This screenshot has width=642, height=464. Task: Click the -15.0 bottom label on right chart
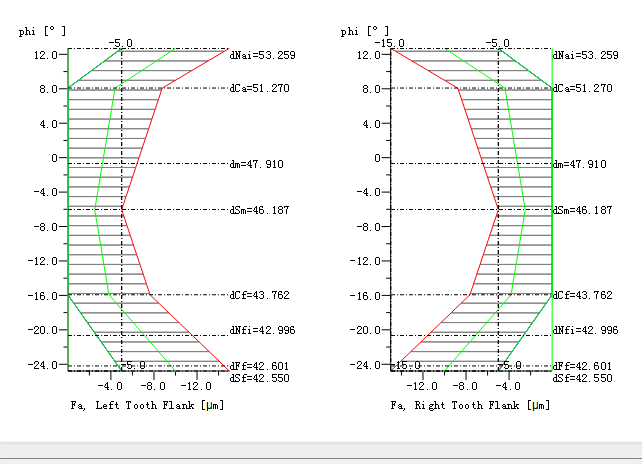coord(406,365)
